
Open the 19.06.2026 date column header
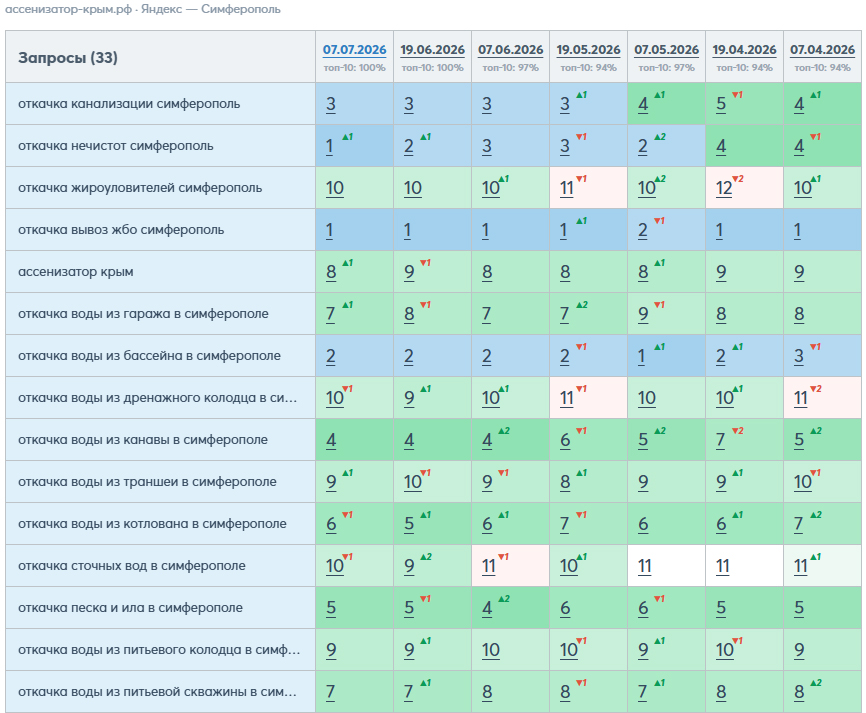(432, 50)
